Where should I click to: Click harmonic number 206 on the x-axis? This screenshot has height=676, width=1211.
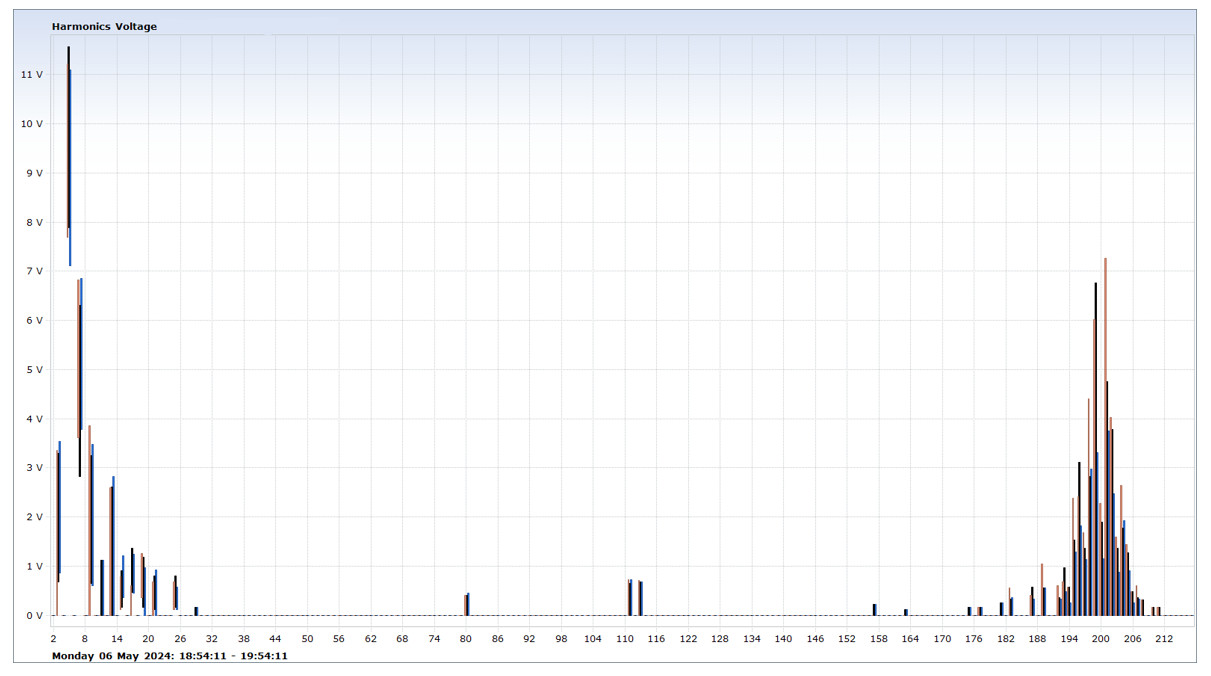(x=1132, y=638)
